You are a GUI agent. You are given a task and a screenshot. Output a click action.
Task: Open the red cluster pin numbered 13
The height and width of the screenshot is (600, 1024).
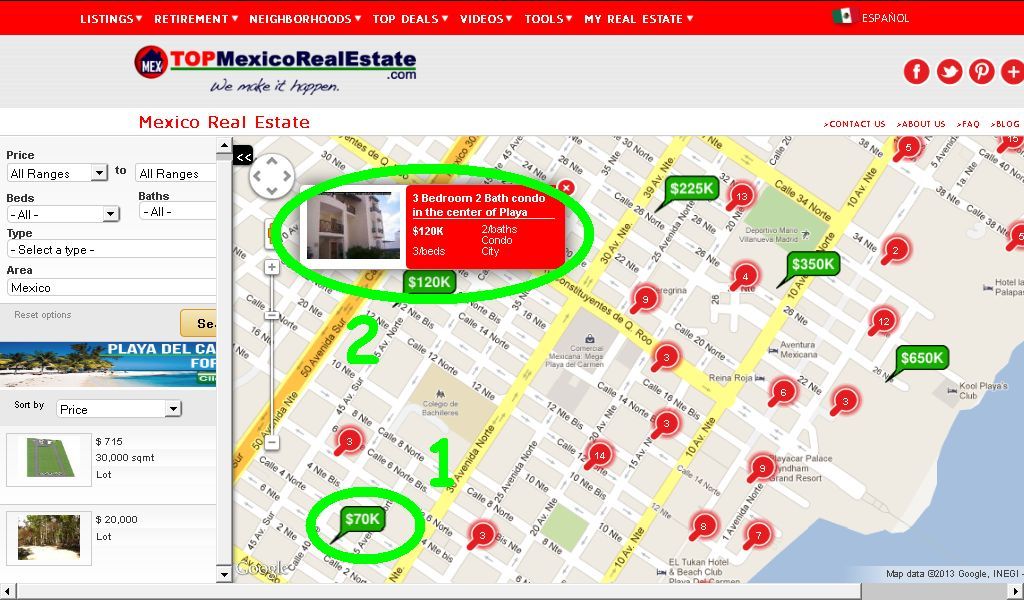741,196
